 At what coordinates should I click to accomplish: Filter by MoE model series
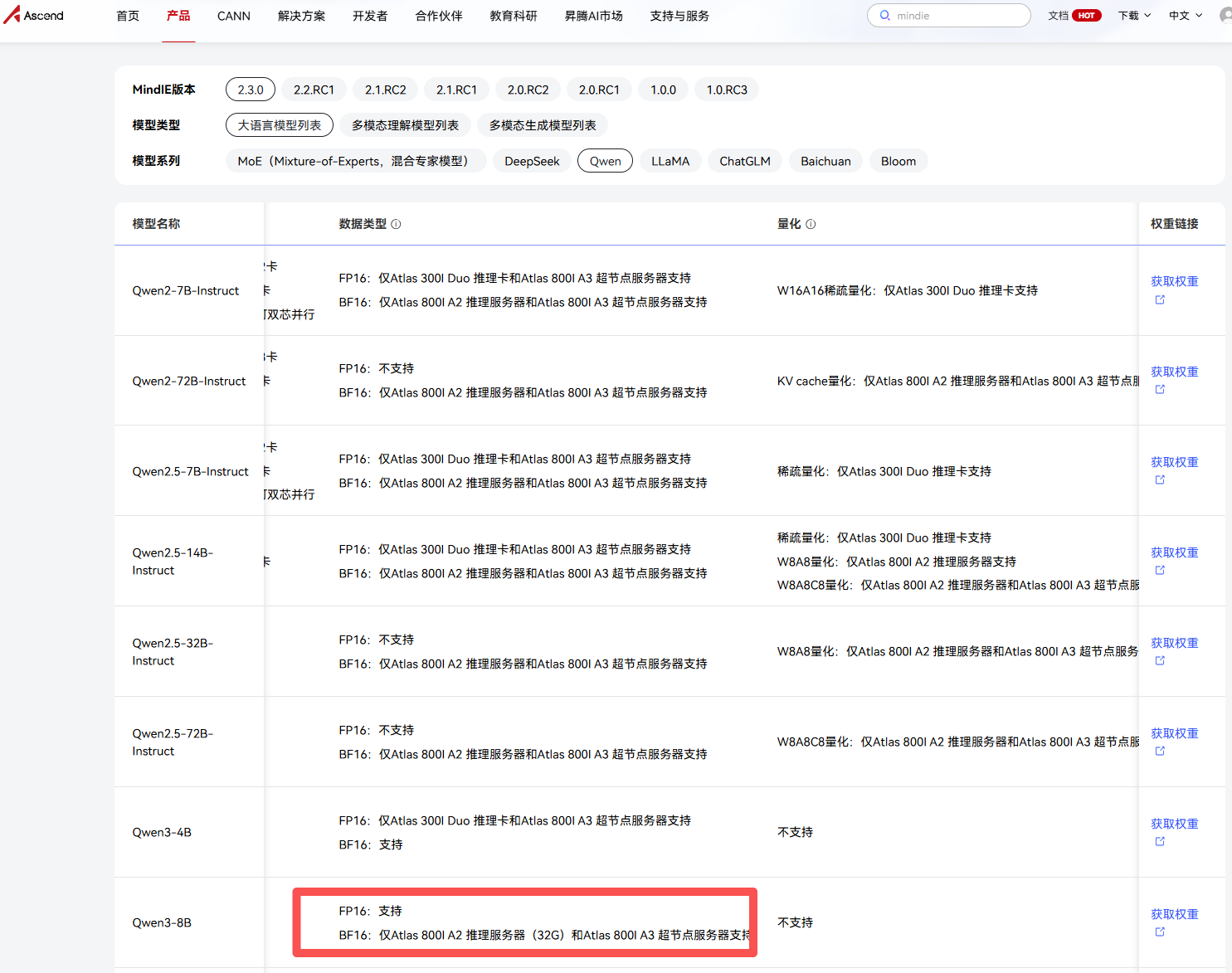(356, 161)
